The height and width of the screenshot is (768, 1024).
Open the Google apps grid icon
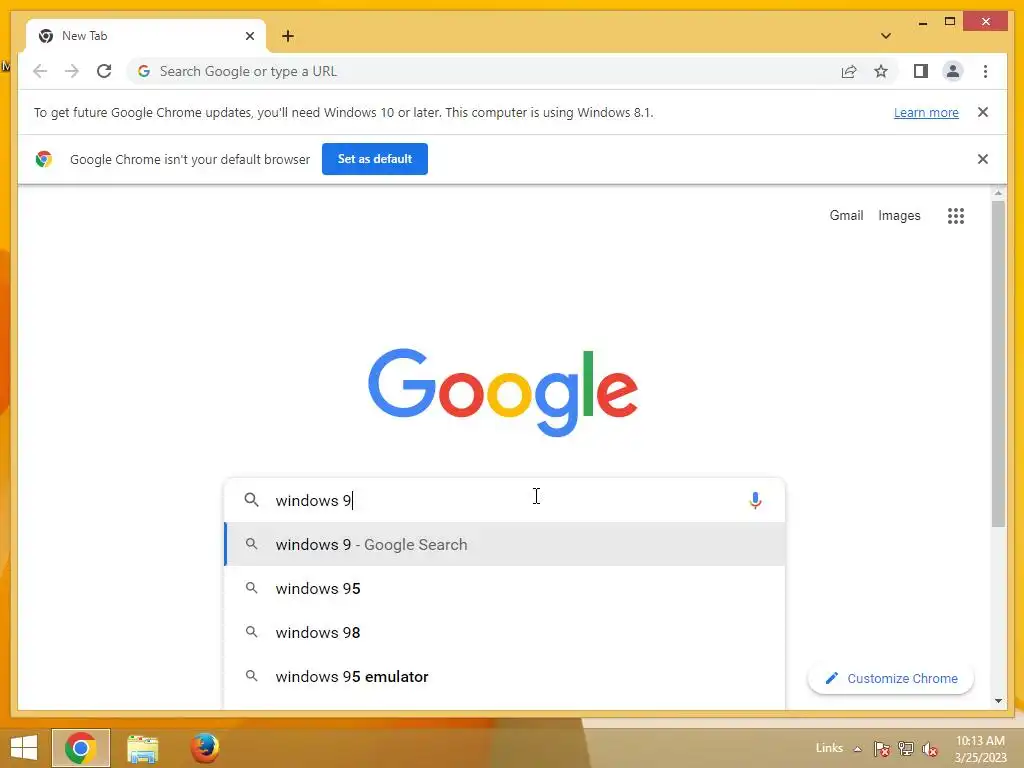955,216
